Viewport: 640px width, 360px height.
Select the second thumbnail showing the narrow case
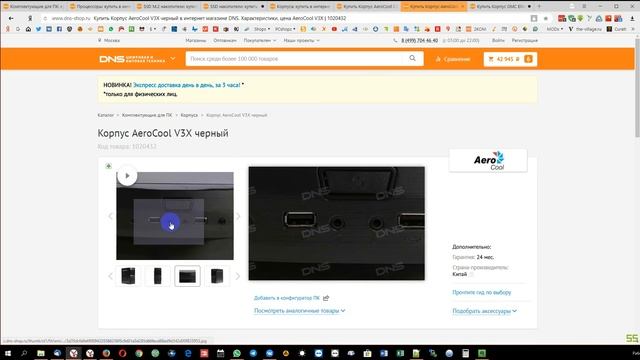coord(158,276)
